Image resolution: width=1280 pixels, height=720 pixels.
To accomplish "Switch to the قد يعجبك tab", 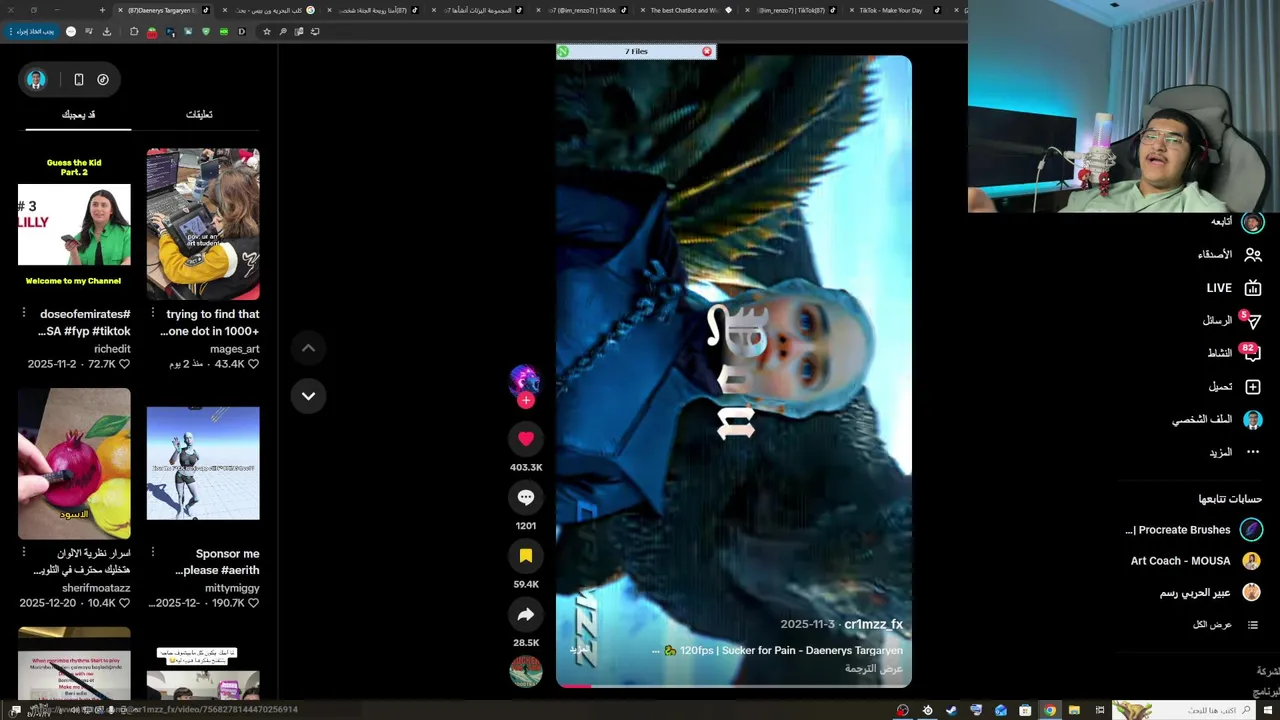I will click(78, 114).
